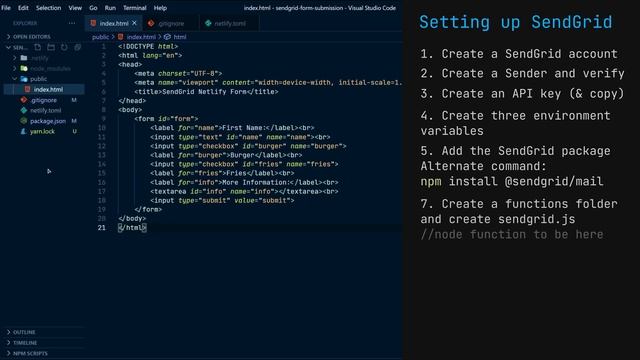The height and width of the screenshot is (360, 640).
Task: Click the HTML icon beside index.html tree row
Action: click(27, 89)
